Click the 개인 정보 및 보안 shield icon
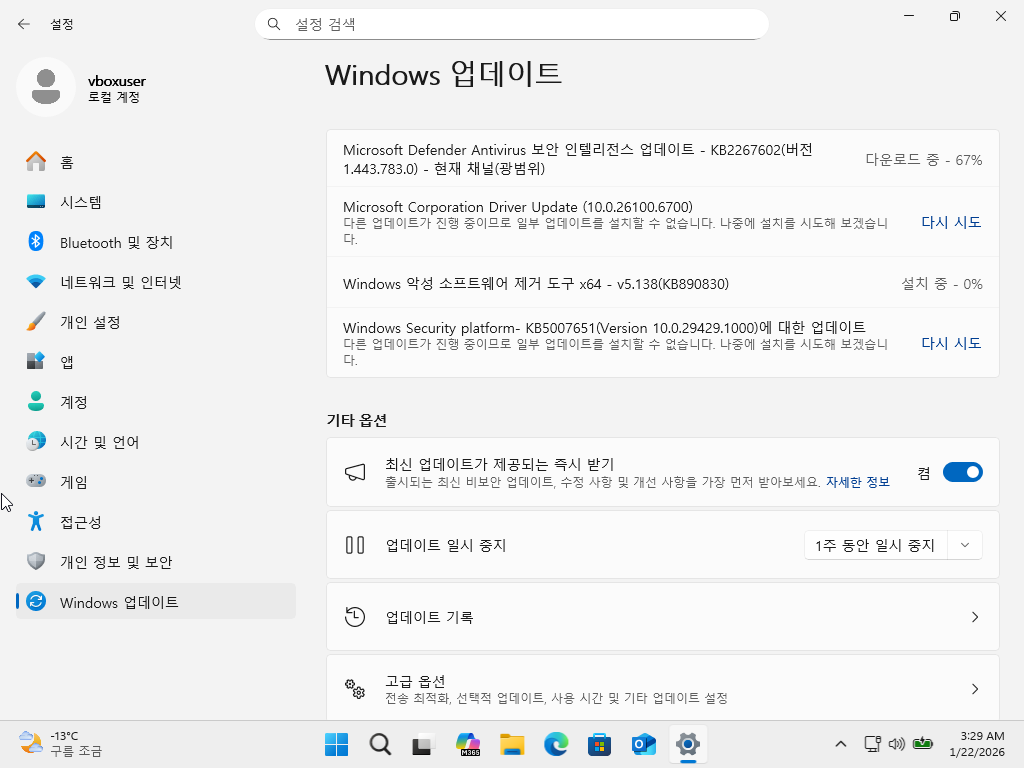The image size is (1024, 768). (x=36, y=562)
